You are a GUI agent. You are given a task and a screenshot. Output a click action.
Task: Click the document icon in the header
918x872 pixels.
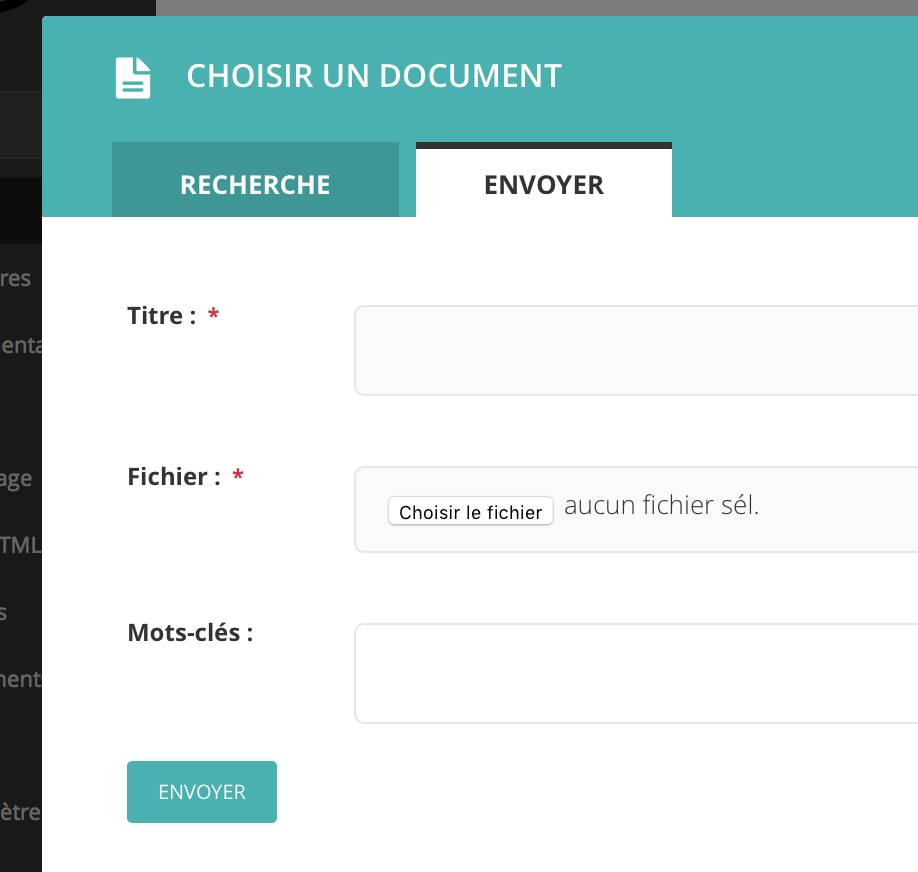pyautogui.click(x=133, y=77)
